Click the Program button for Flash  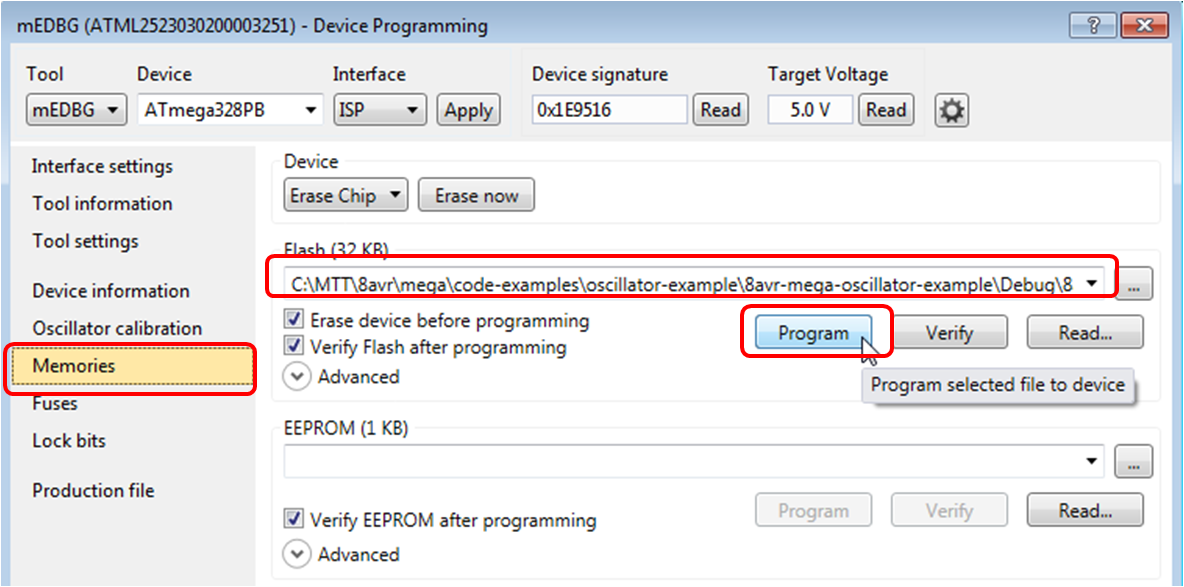(813, 331)
